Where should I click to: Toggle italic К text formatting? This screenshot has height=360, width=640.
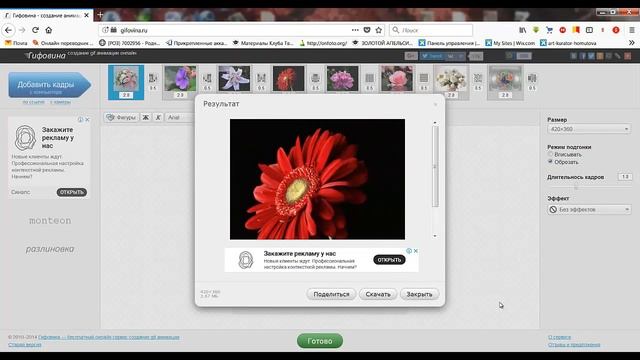point(158,118)
